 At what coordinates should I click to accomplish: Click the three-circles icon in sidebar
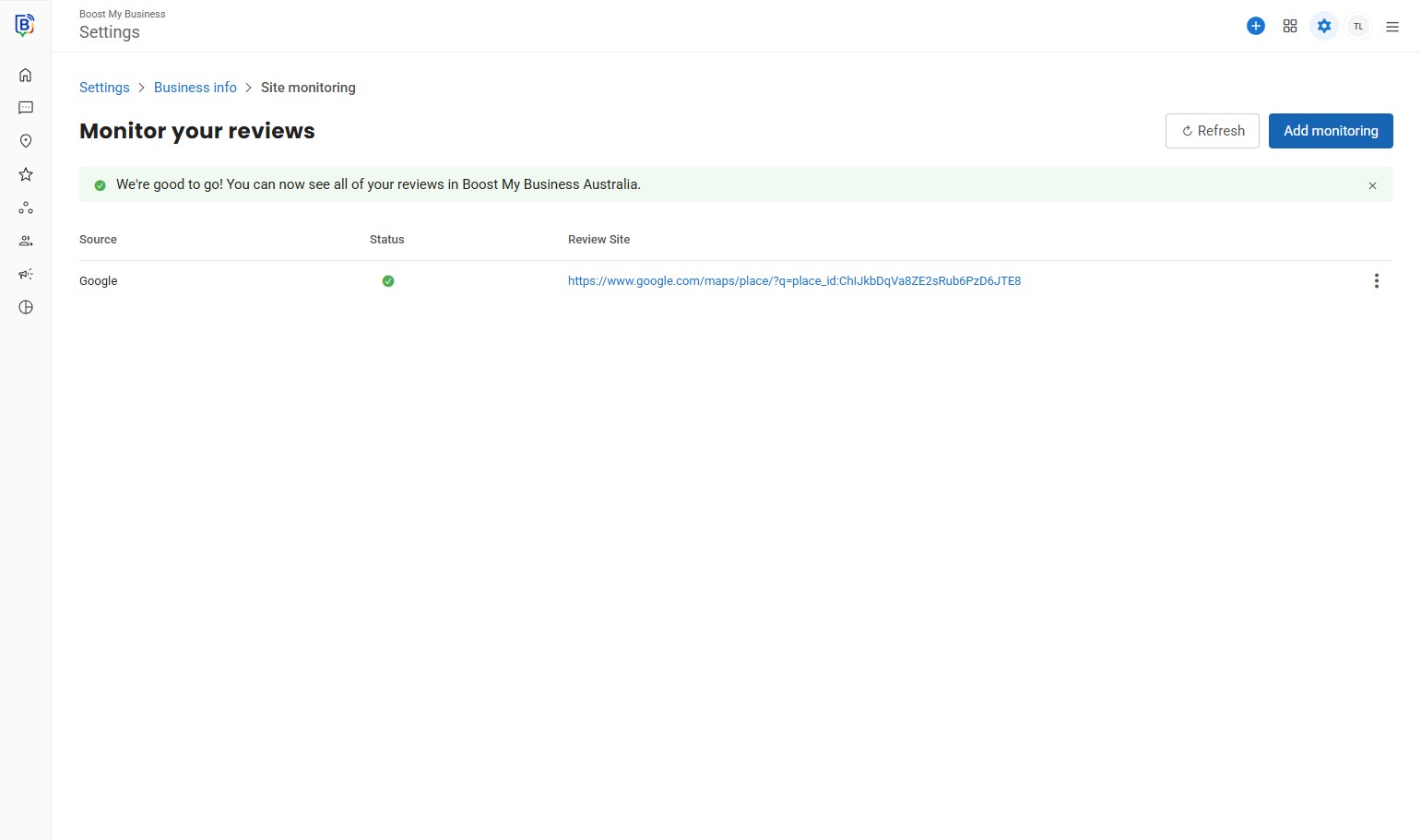(x=26, y=207)
